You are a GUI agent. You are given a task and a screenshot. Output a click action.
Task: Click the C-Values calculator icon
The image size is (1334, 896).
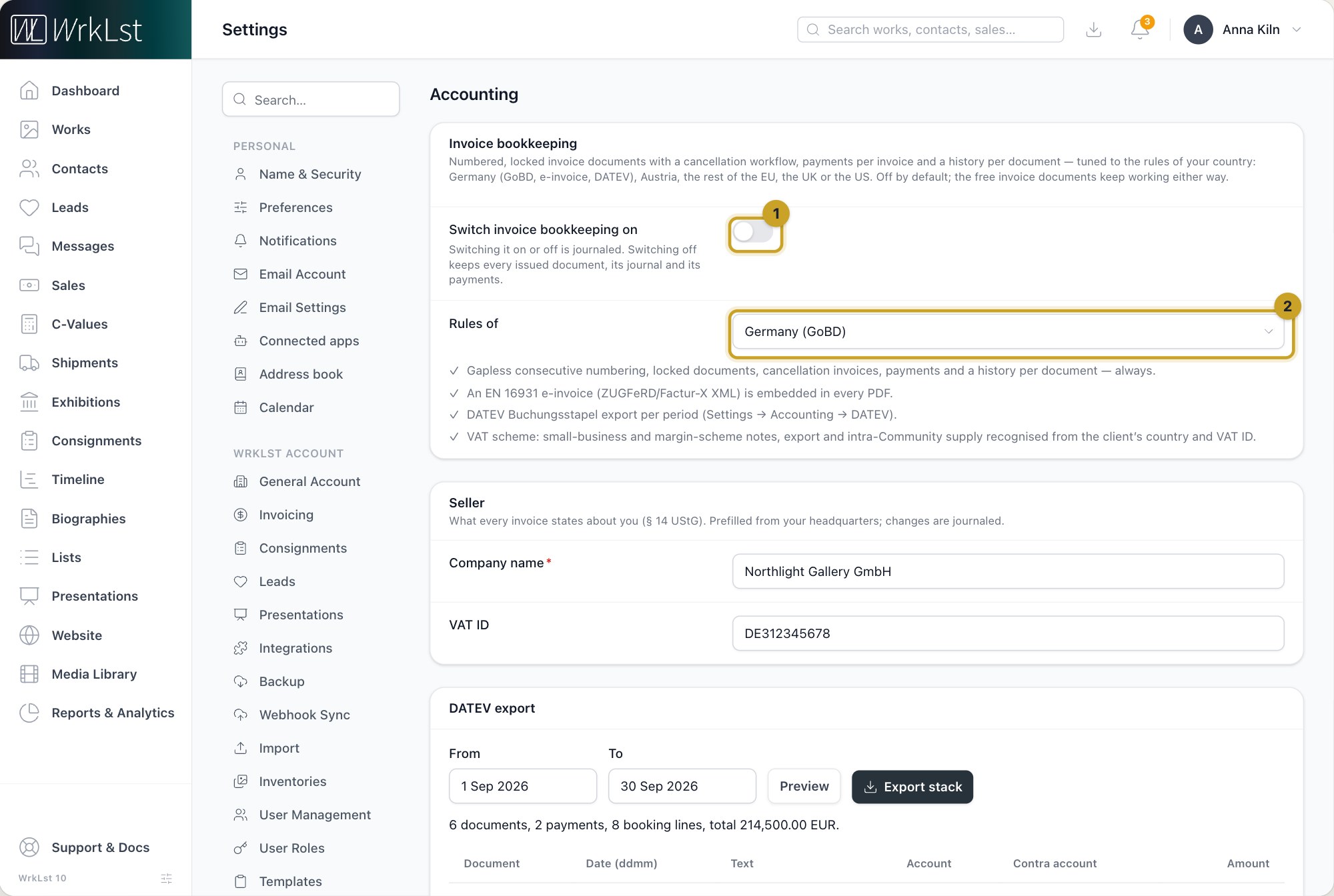coord(29,324)
